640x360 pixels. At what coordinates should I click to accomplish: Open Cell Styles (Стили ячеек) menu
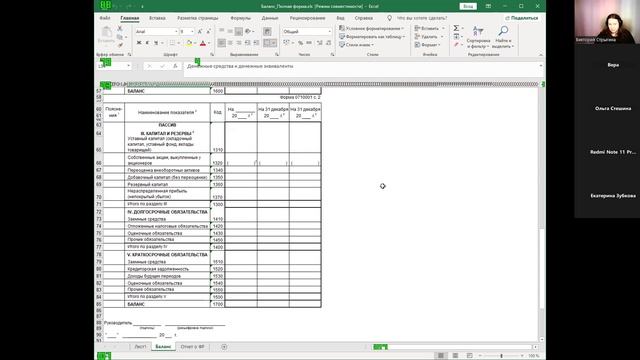356,44
